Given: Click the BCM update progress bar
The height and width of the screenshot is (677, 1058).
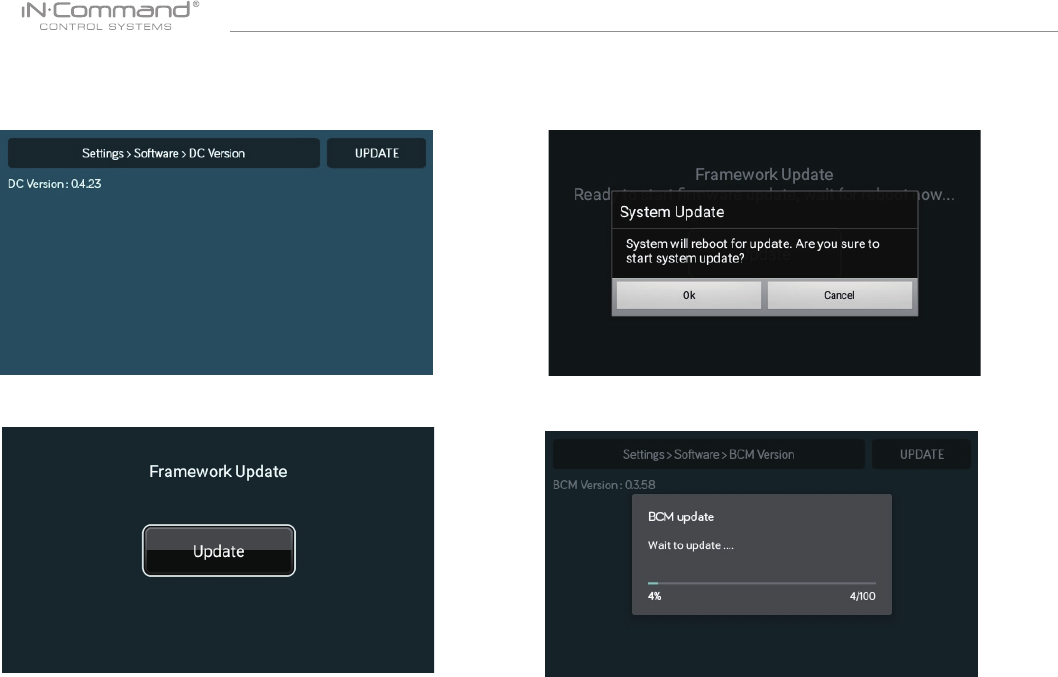Looking at the screenshot, I should tap(762, 583).
